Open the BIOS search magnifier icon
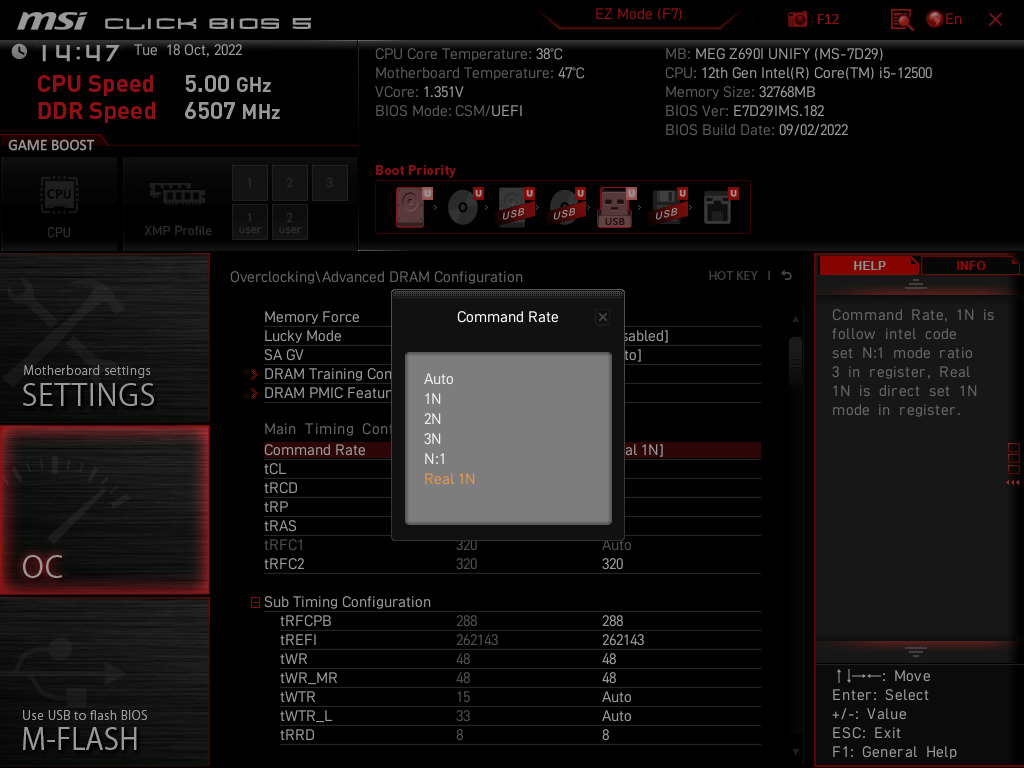This screenshot has height=768, width=1024. coord(901,20)
